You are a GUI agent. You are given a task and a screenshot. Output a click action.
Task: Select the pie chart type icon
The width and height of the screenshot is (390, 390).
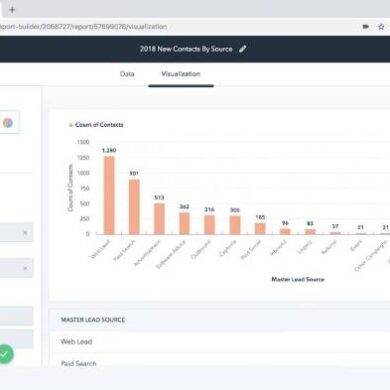[8, 123]
